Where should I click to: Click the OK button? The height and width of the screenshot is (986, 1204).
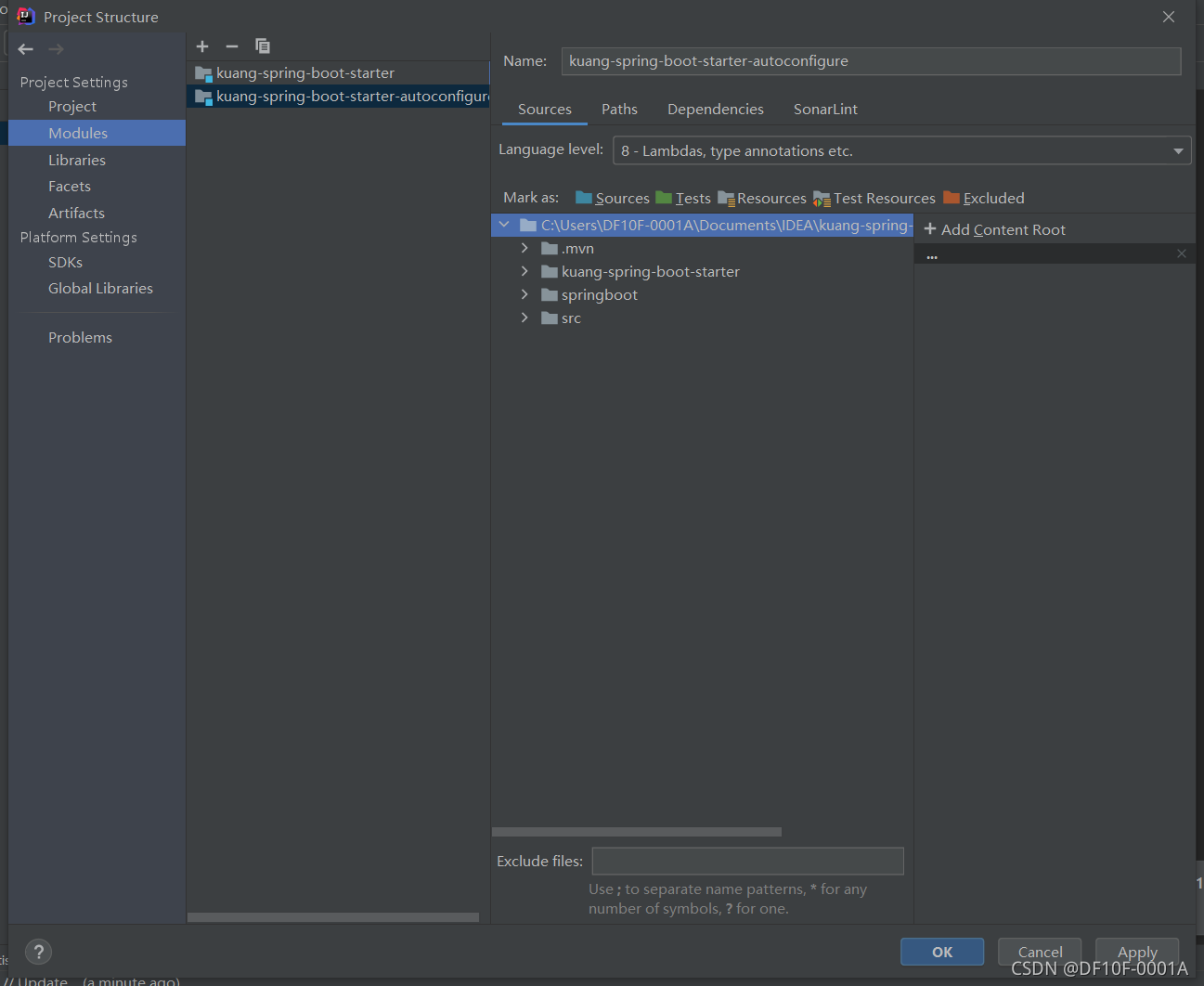pyautogui.click(x=941, y=952)
